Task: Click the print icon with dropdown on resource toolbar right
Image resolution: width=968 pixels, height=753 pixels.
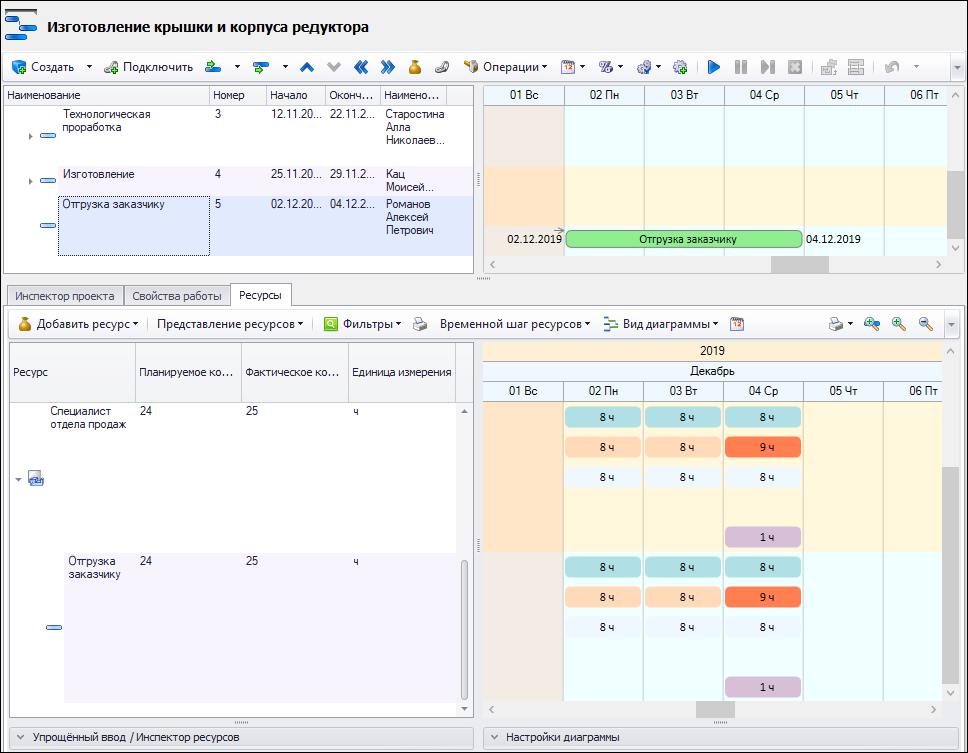Action: (840, 324)
